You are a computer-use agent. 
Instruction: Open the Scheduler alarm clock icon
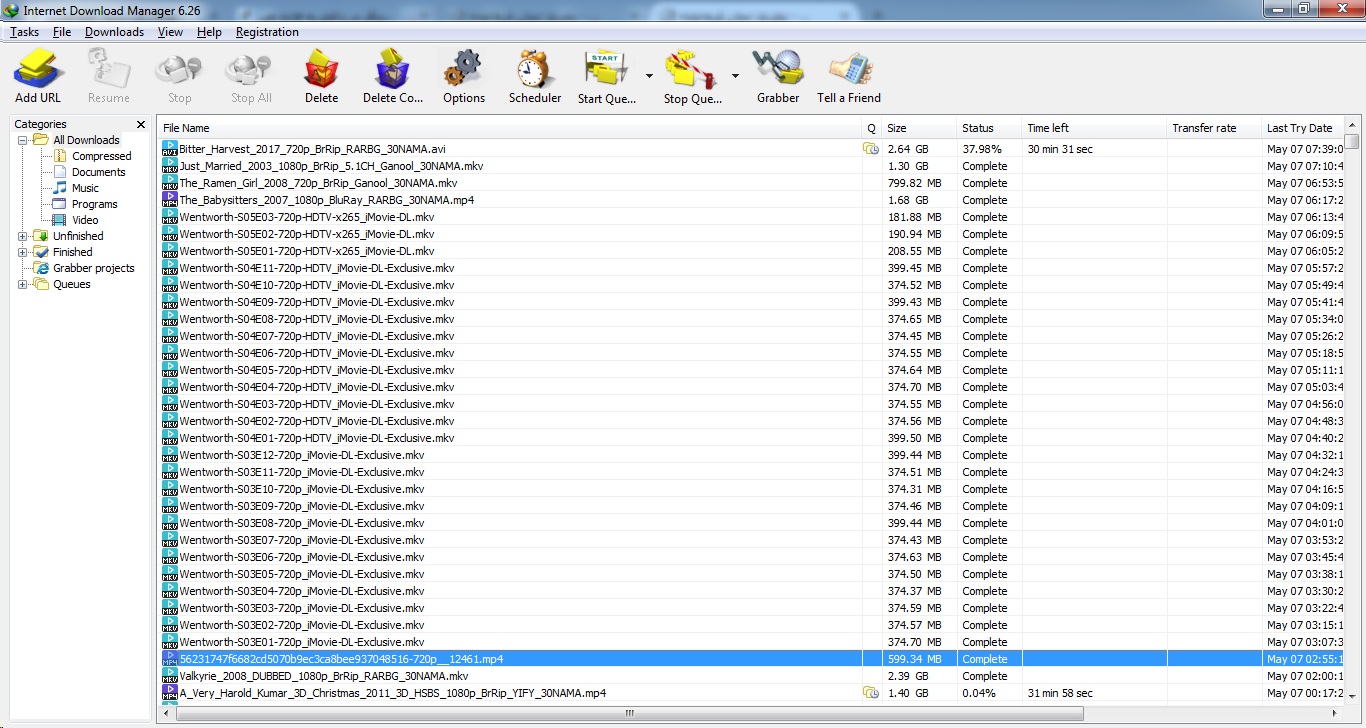click(535, 69)
